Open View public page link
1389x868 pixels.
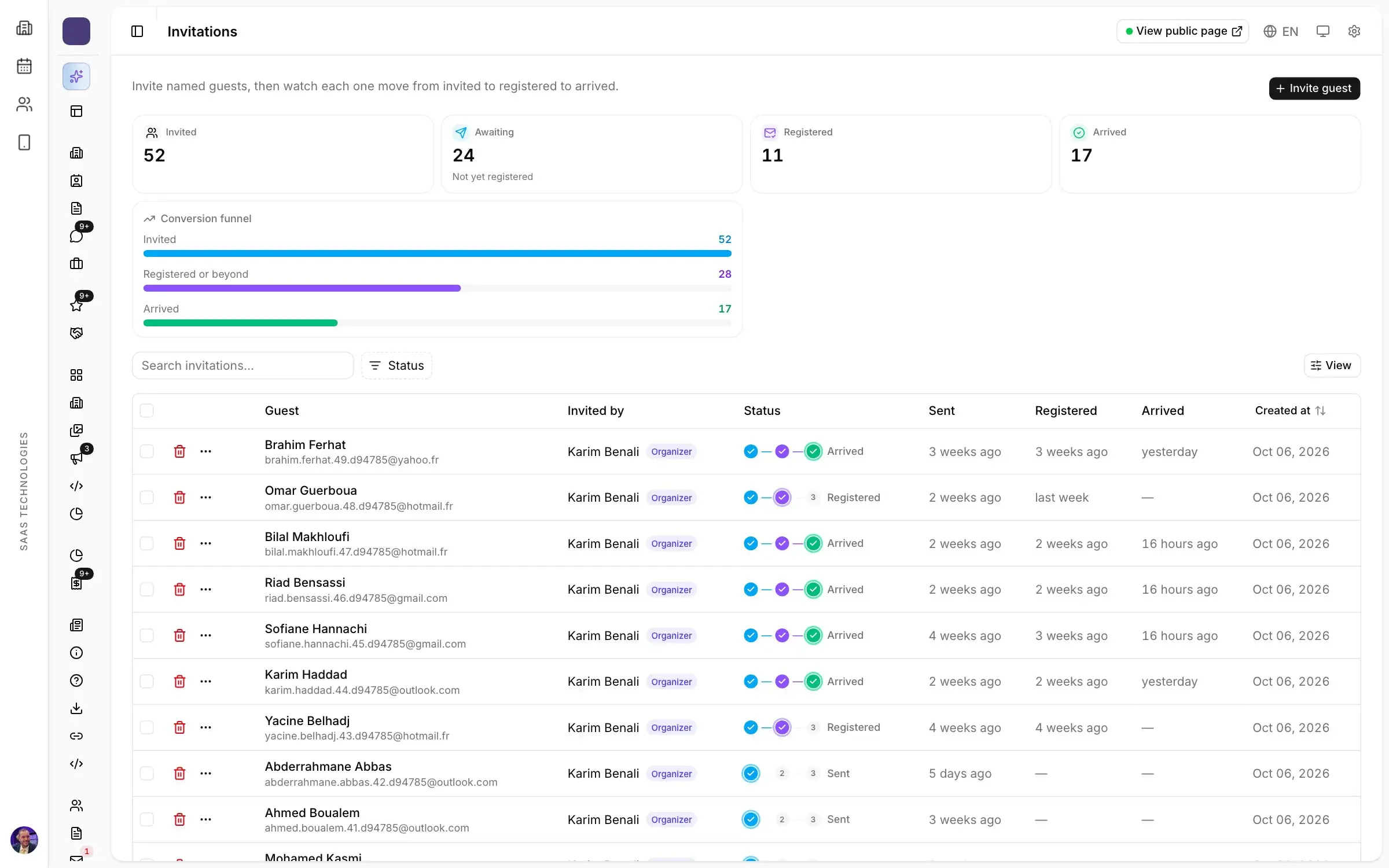tap(1182, 31)
